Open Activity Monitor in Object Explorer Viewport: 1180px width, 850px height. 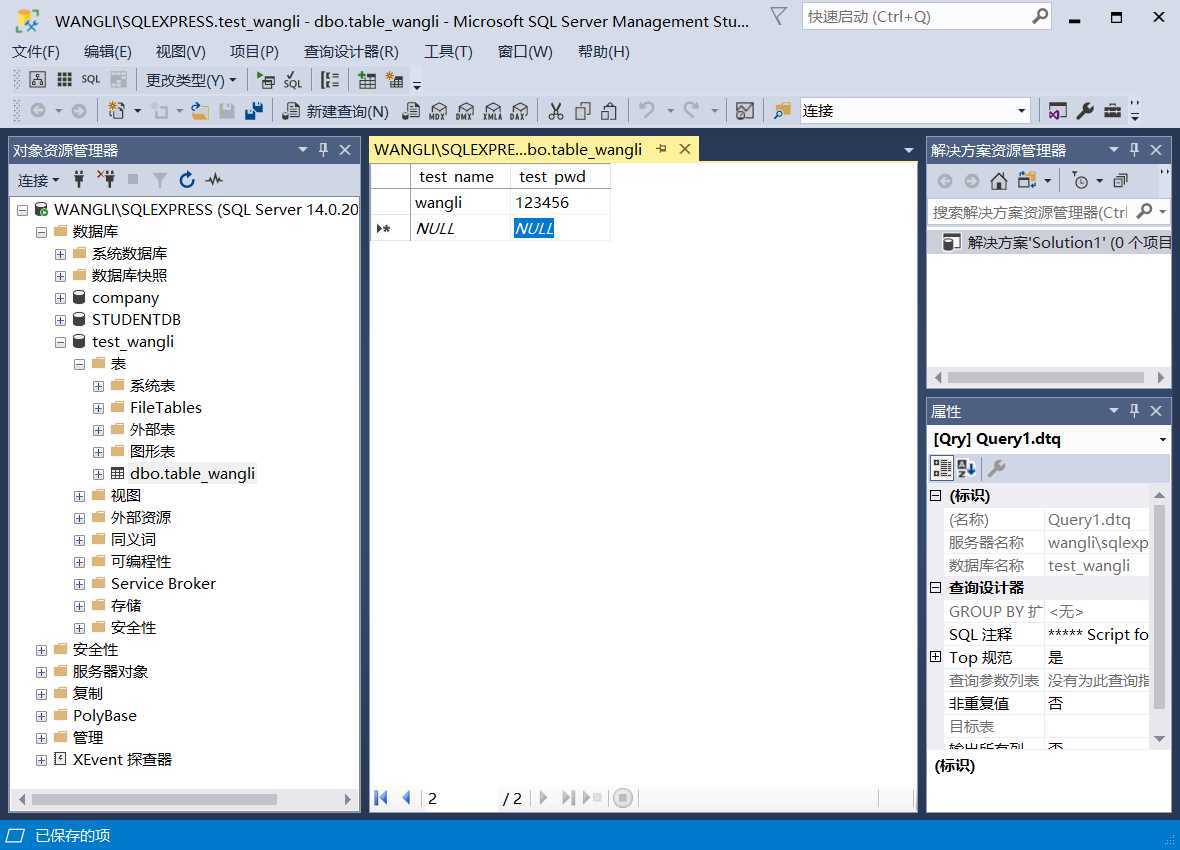tap(214, 179)
